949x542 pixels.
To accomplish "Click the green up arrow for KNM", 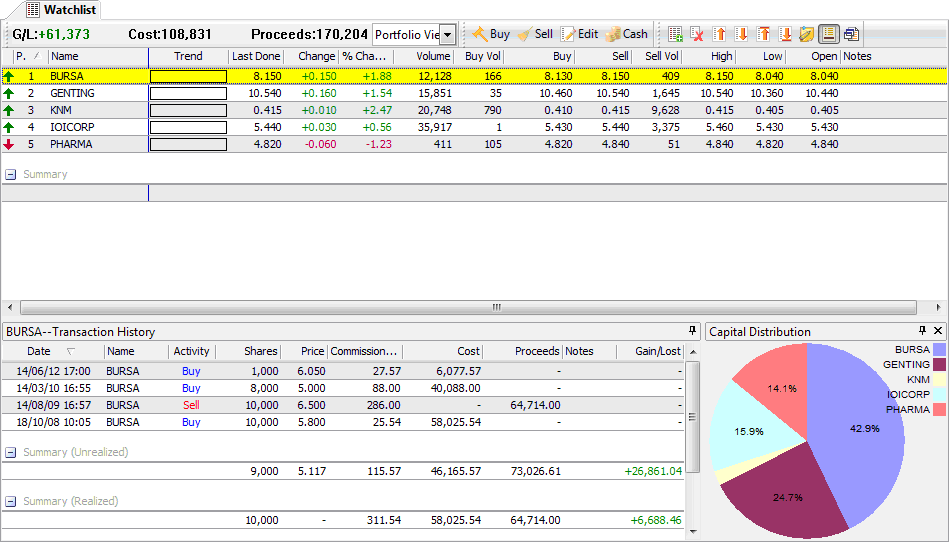I will coord(8,110).
